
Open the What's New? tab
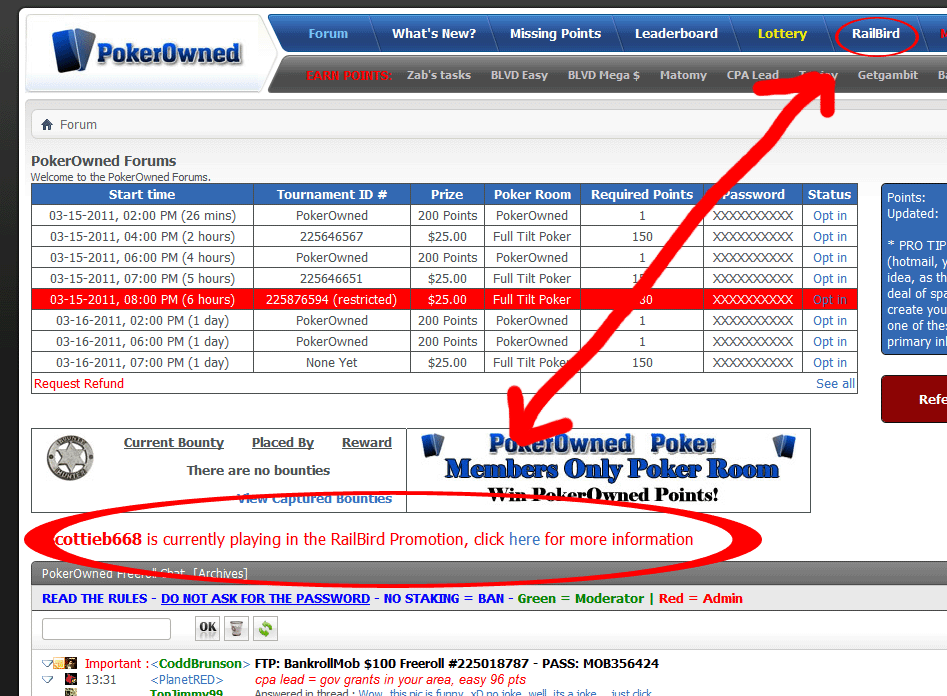click(x=434, y=34)
